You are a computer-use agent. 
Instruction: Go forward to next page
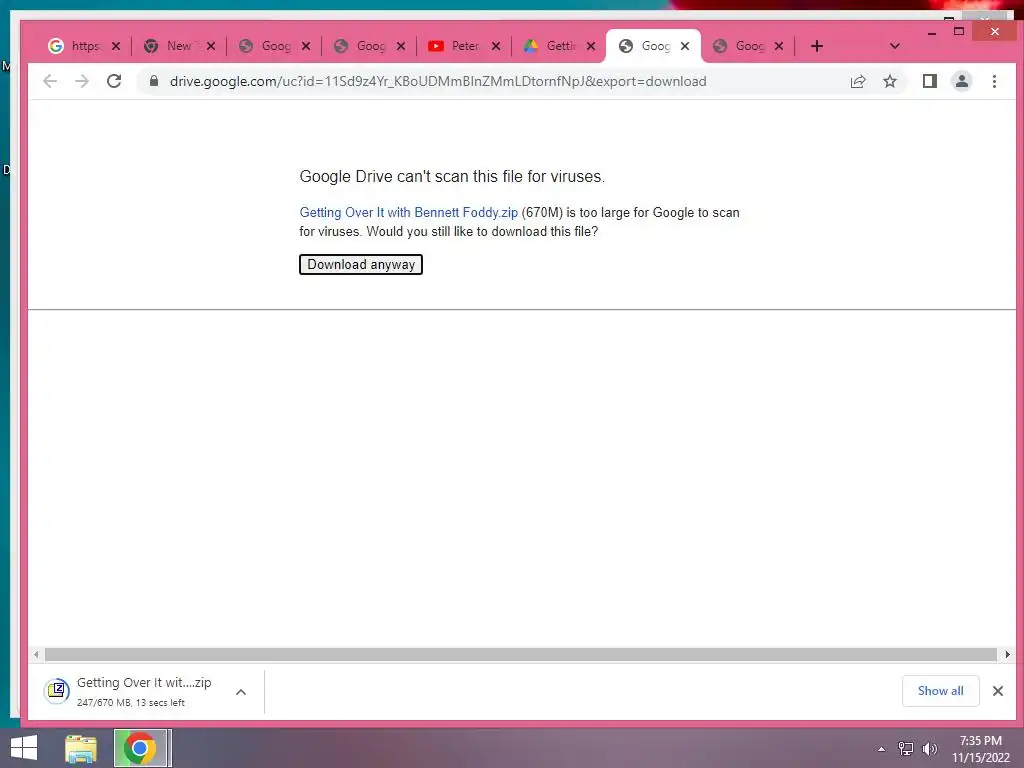coord(82,81)
